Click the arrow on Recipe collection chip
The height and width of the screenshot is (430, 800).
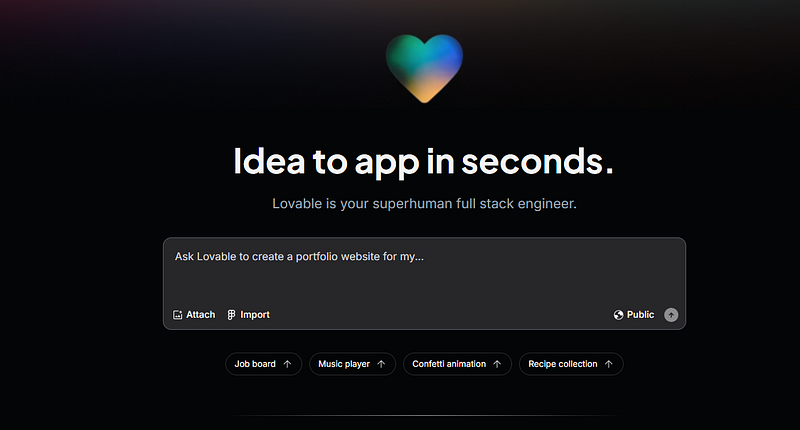(608, 364)
